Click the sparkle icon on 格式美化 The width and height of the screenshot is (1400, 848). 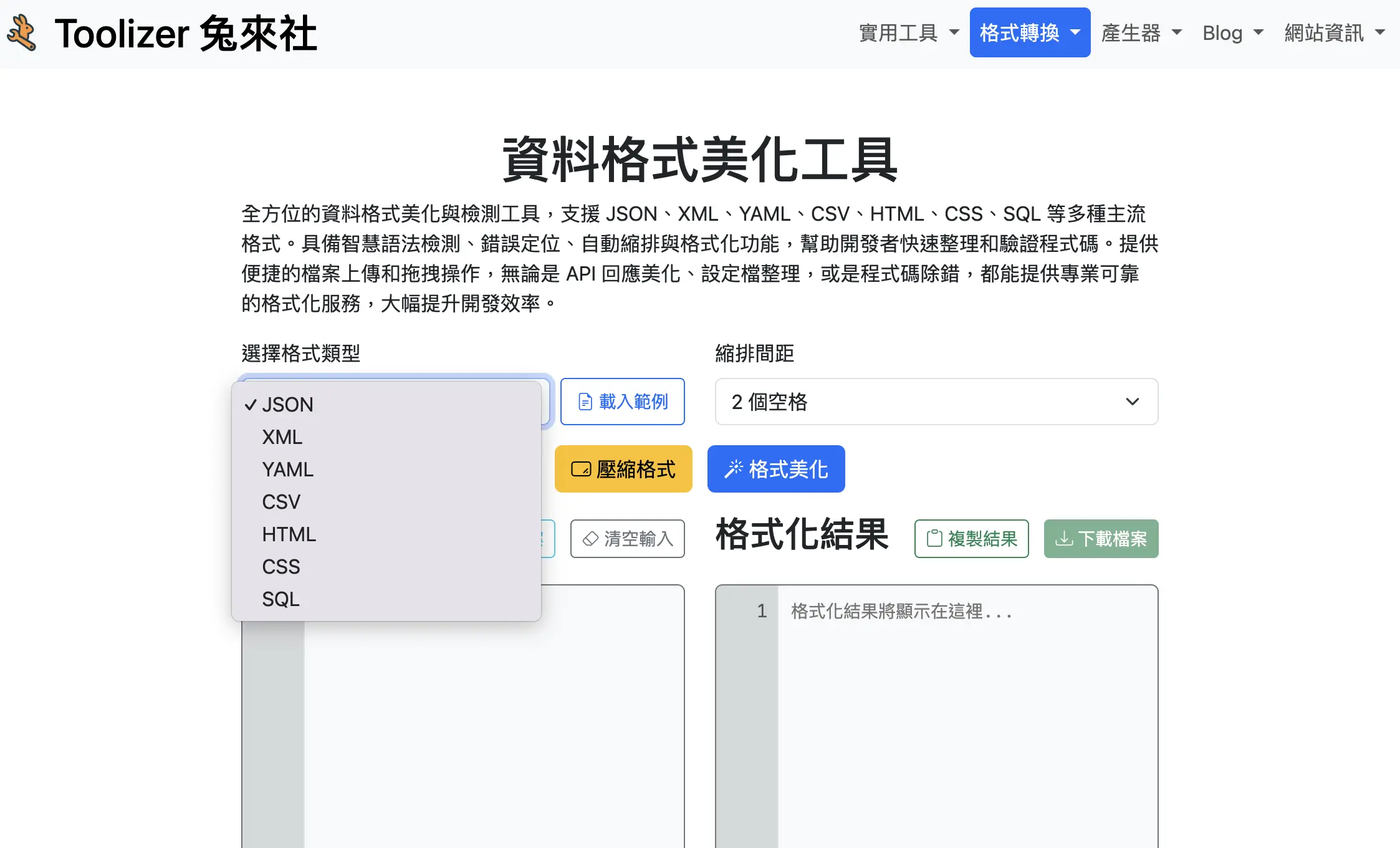tap(736, 468)
